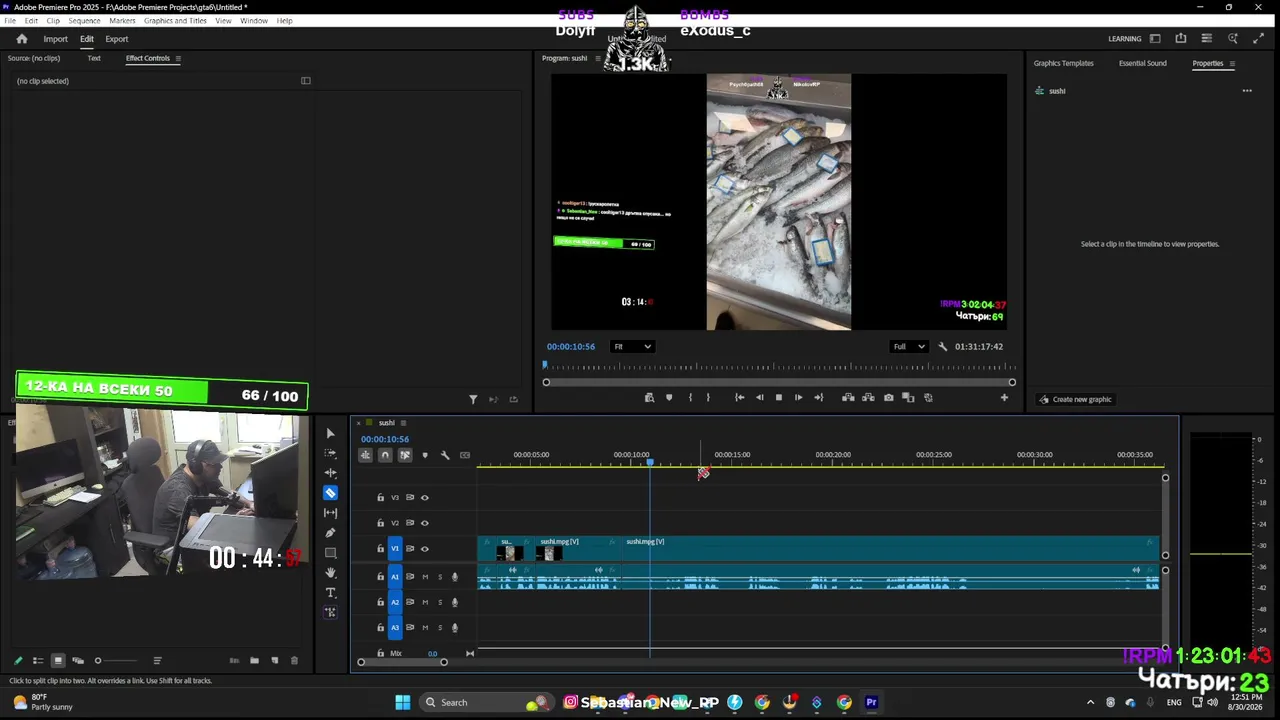Image resolution: width=1280 pixels, height=720 pixels.
Task: Click the filter funnel in Effect Controls
Action: [x=473, y=399]
